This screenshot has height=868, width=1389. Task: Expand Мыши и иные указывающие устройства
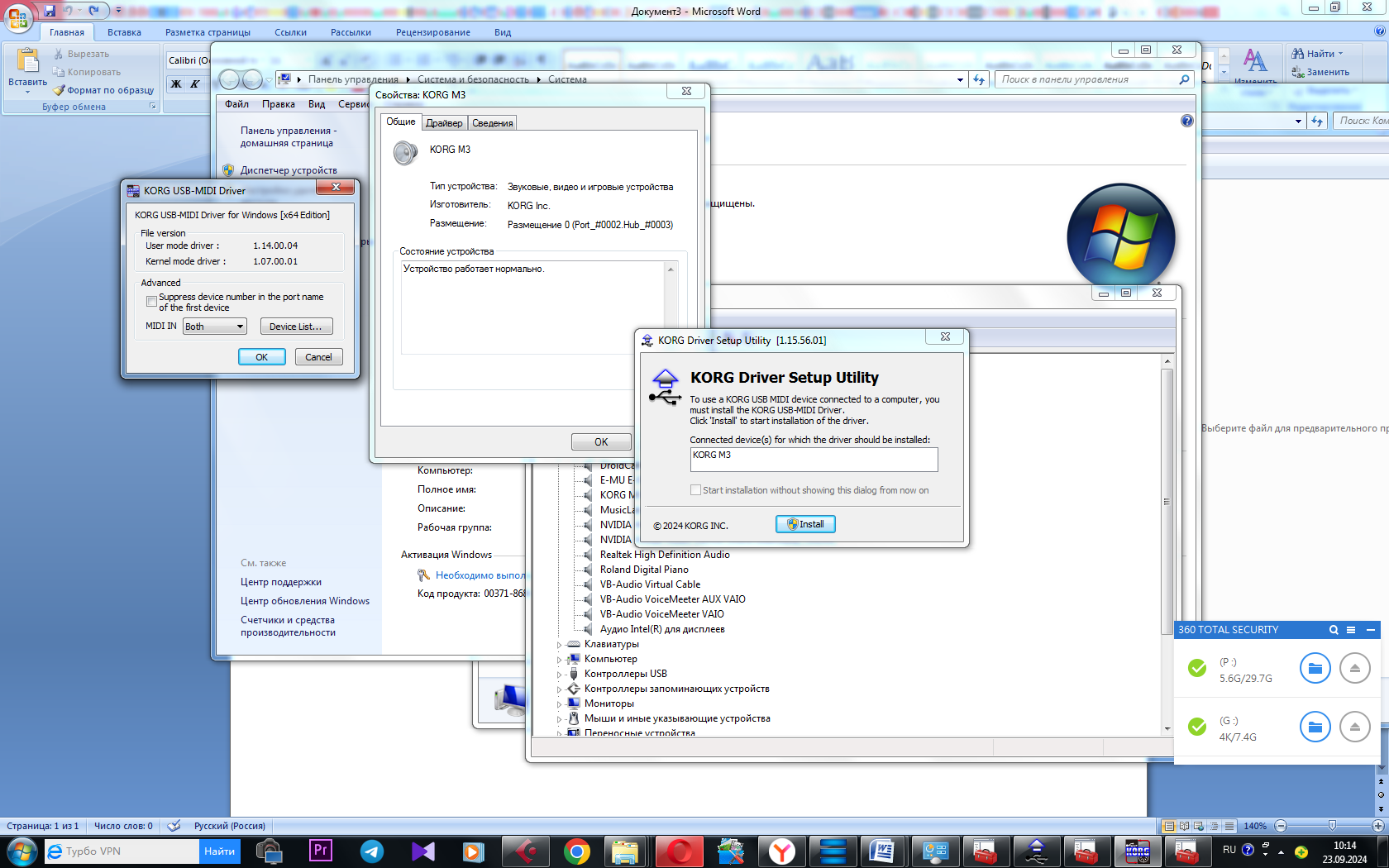[560, 719]
